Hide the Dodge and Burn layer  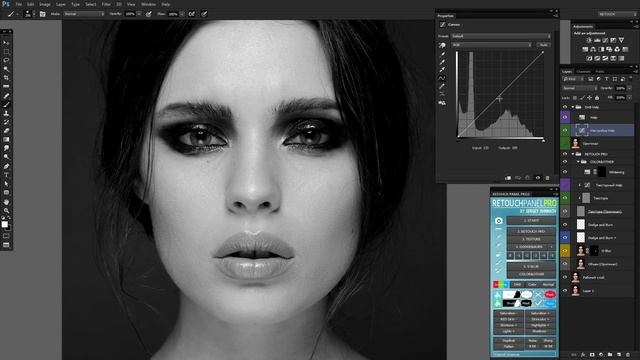[x=565, y=224]
